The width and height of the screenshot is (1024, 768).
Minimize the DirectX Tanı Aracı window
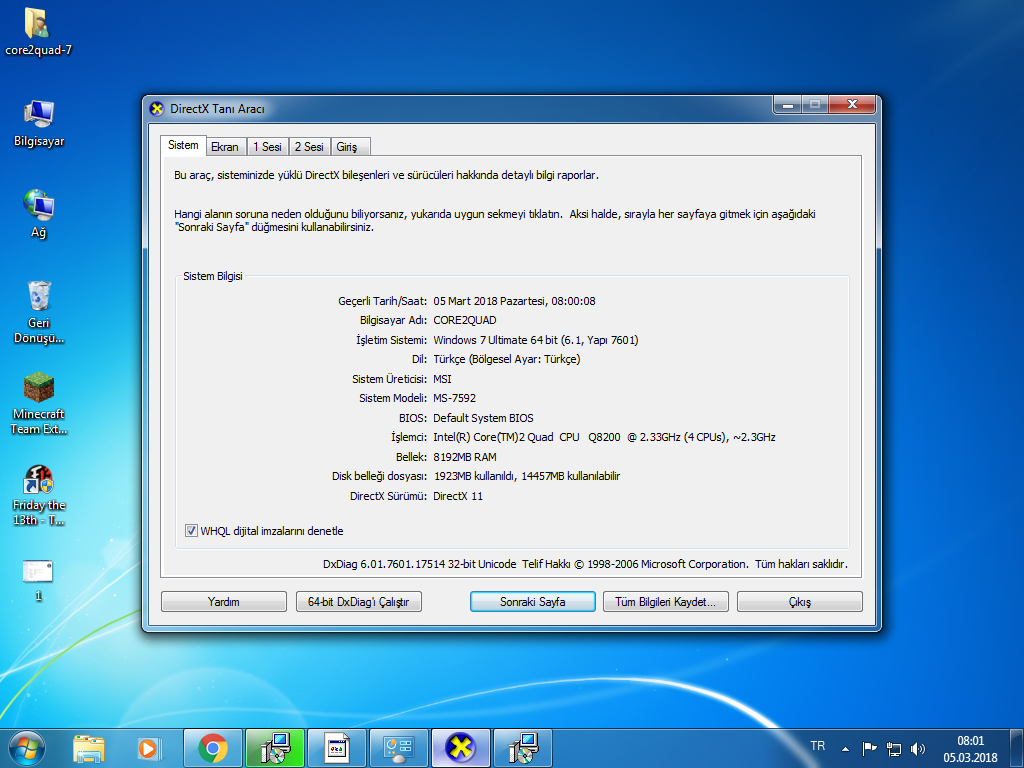[788, 104]
